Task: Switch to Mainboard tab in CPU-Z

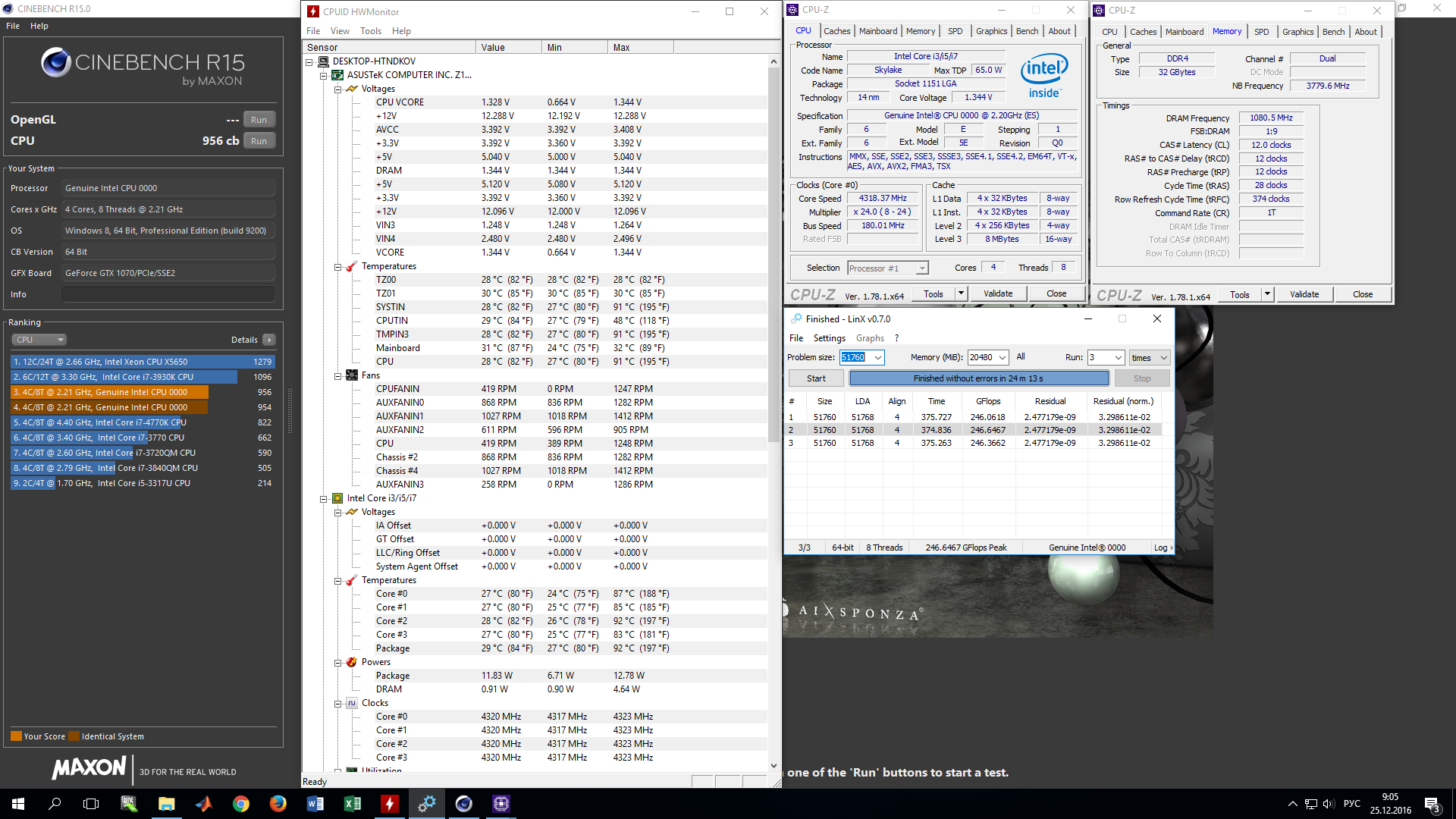Action: pyautogui.click(x=877, y=31)
